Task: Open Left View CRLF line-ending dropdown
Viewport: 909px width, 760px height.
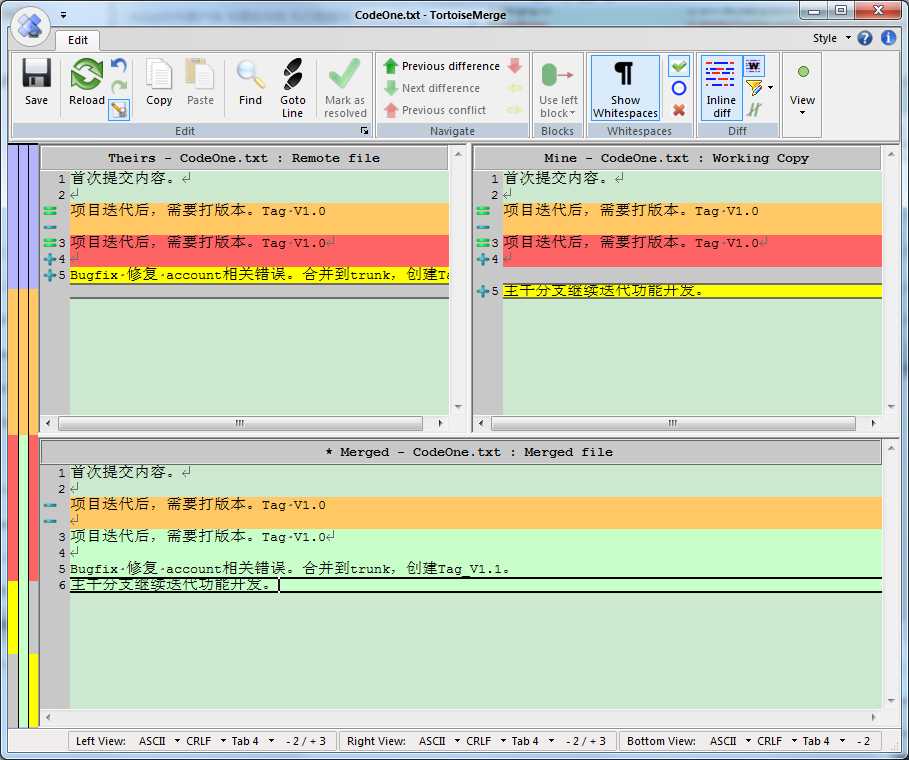Action: [x=205, y=741]
